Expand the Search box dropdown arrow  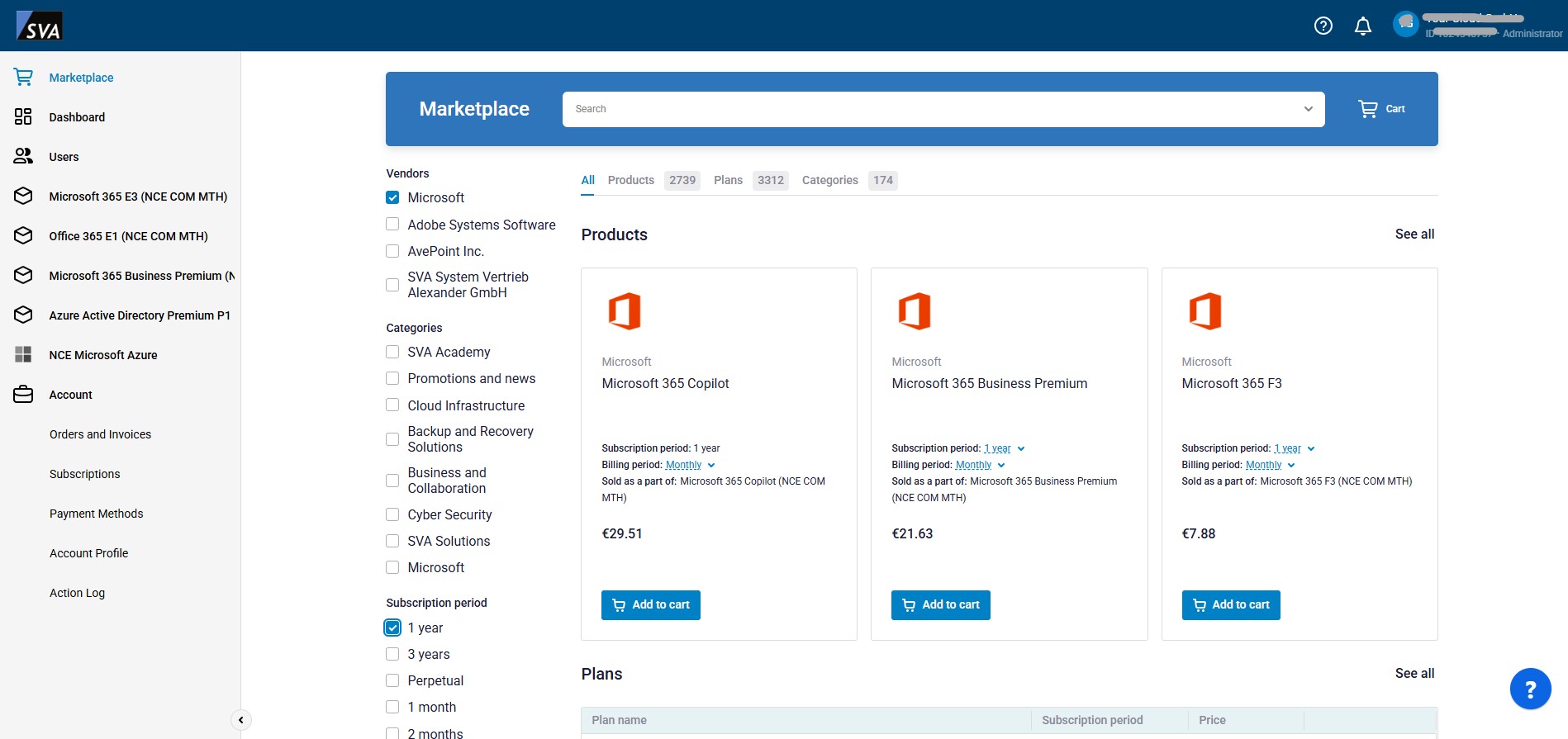pos(1308,109)
